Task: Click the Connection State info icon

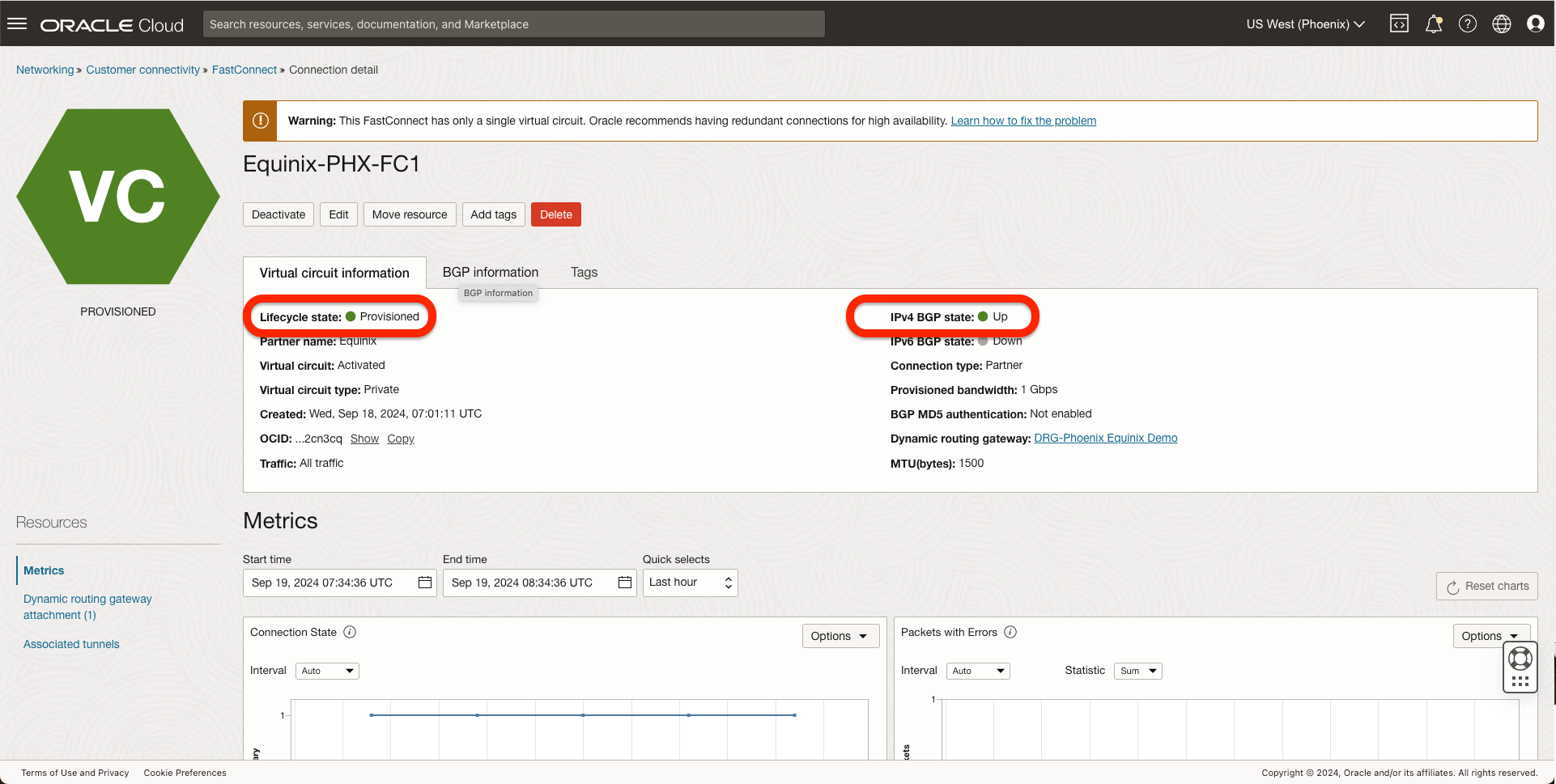Action: pyautogui.click(x=350, y=632)
